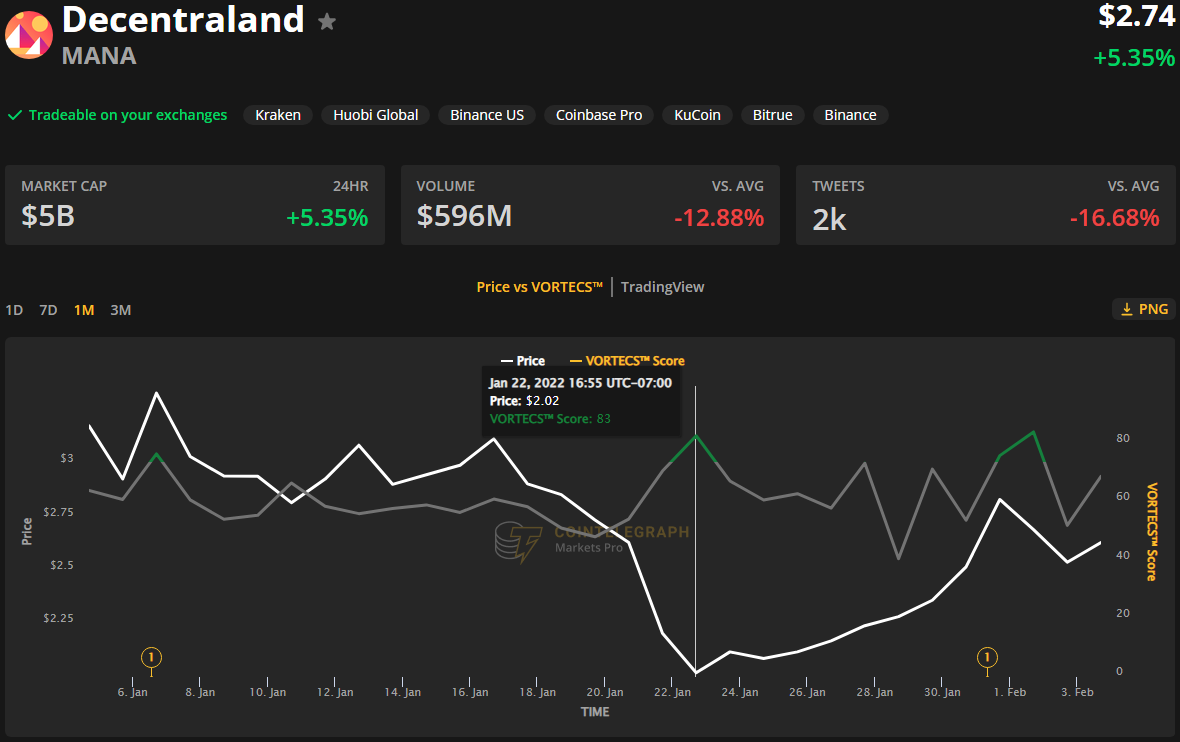The height and width of the screenshot is (742, 1180).
Task: Select the 3M time range
Action: tap(120, 310)
